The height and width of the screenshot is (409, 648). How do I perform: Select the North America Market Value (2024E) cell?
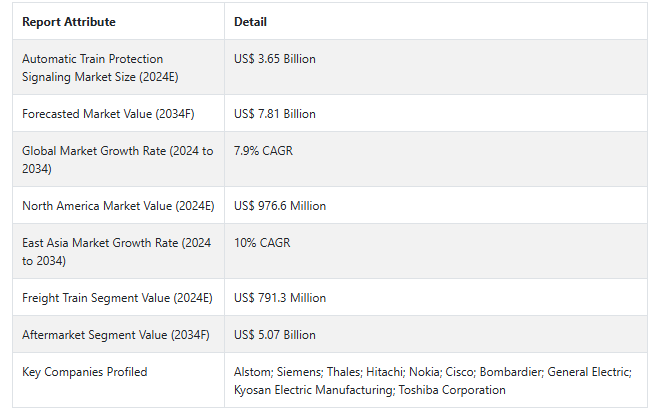[x=118, y=206]
